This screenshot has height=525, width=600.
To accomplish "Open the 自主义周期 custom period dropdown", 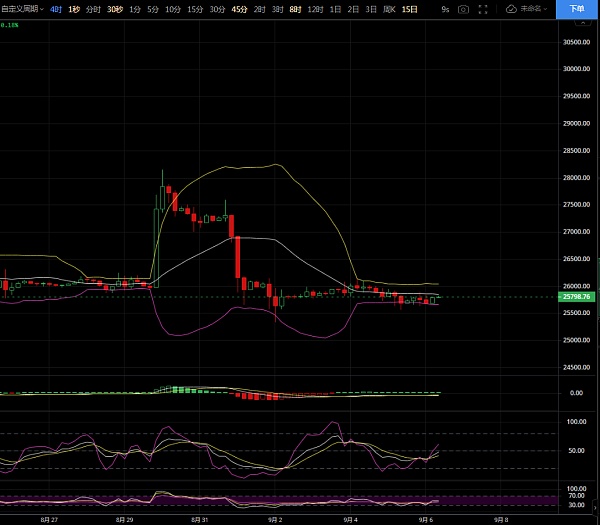I will click(23, 9).
